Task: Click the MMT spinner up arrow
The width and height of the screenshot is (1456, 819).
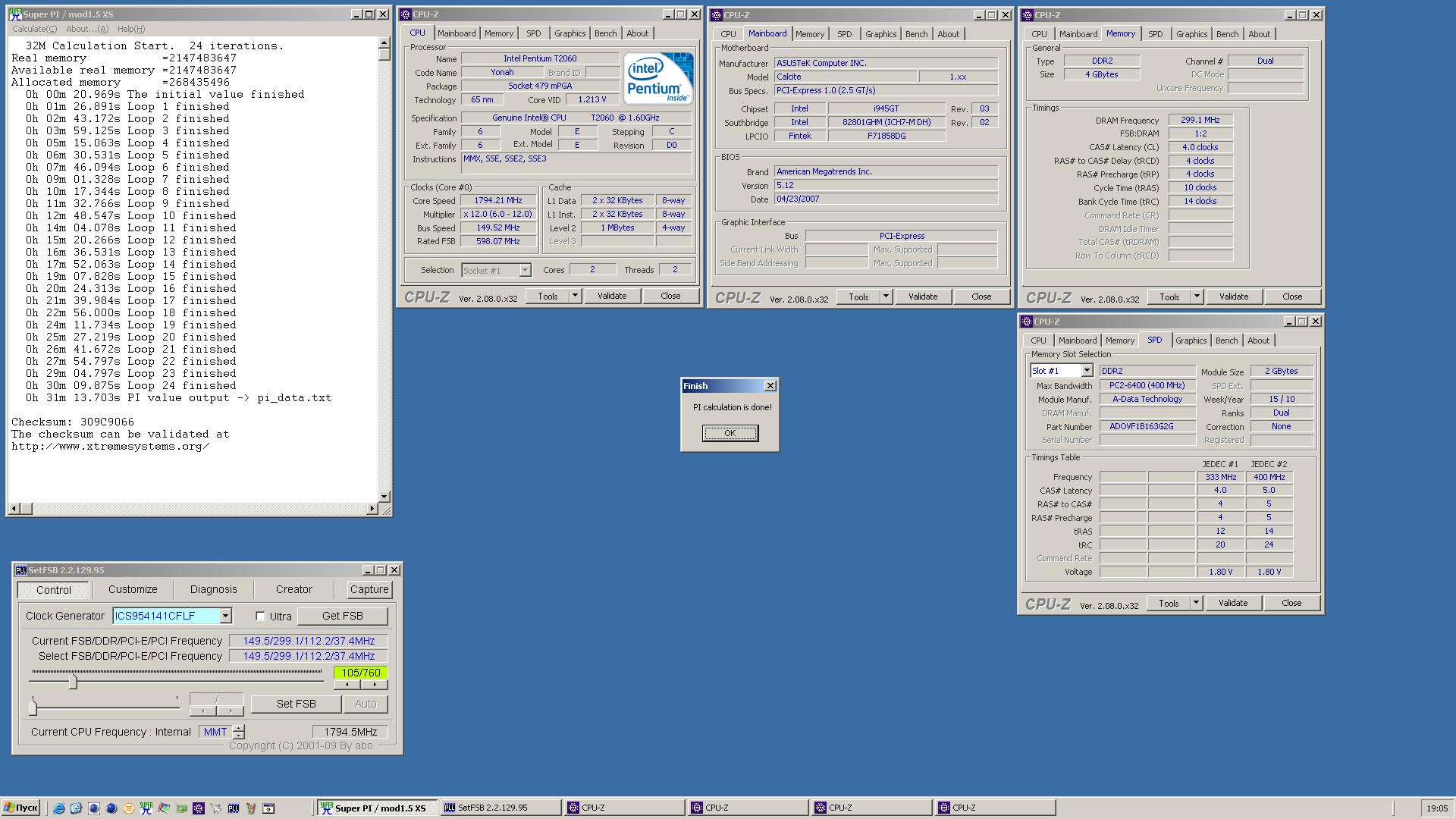Action: click(x=239, y=728)
